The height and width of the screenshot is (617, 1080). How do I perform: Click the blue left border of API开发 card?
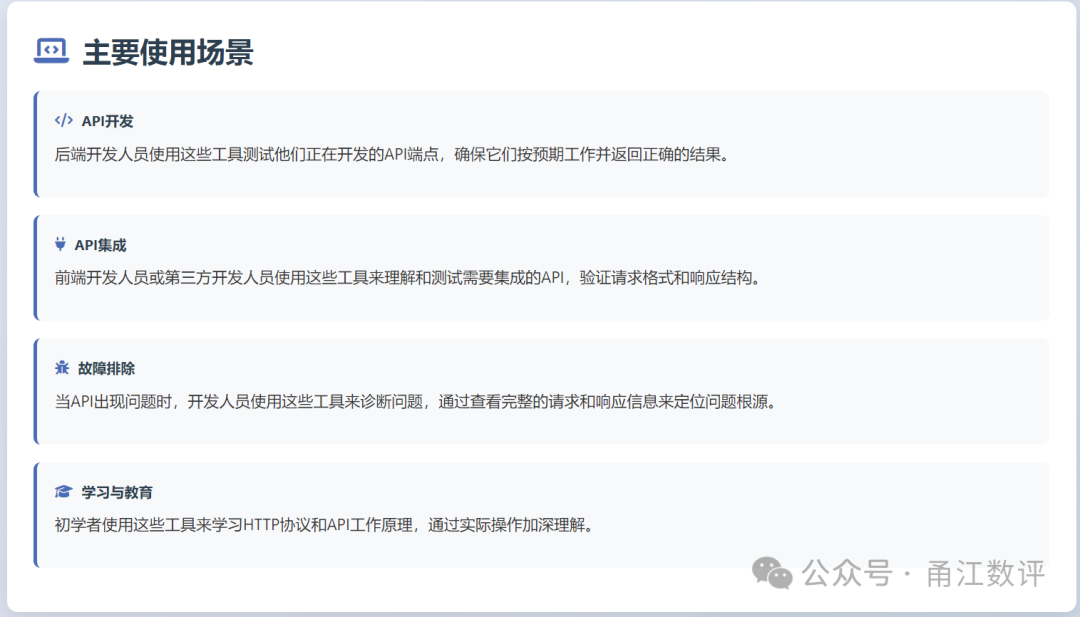point(36,144)
